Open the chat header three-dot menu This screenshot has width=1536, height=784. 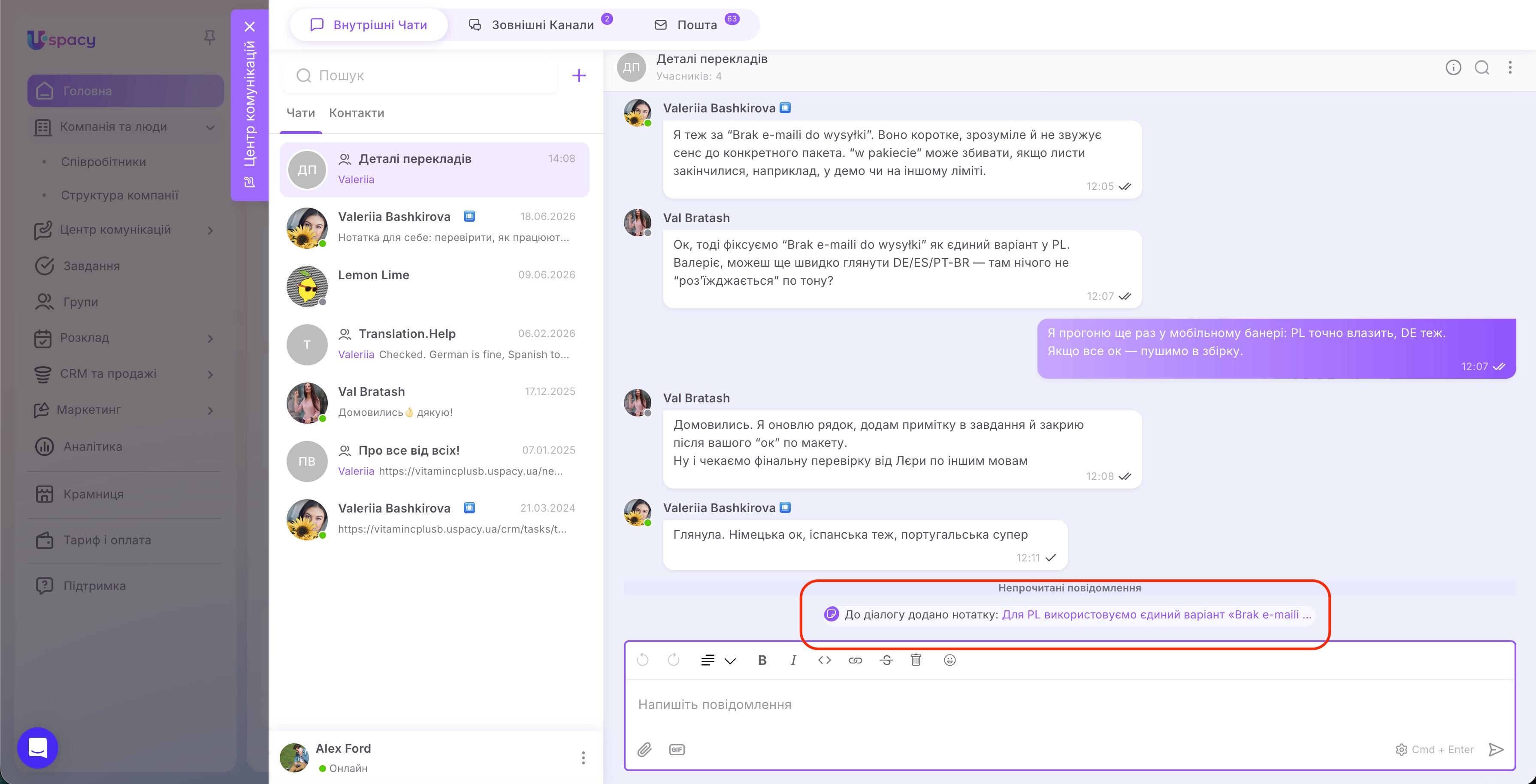click(x=1510, y=67)
